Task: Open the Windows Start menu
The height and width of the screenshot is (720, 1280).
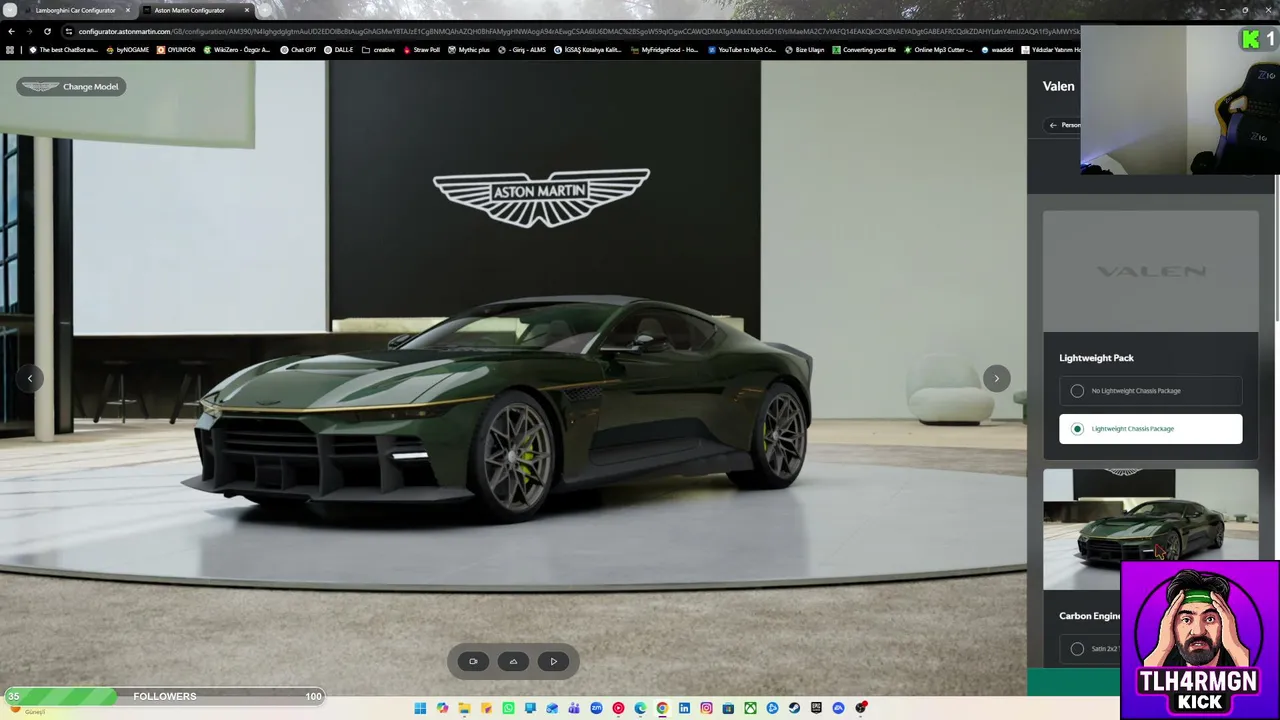Action: [420, 708]
